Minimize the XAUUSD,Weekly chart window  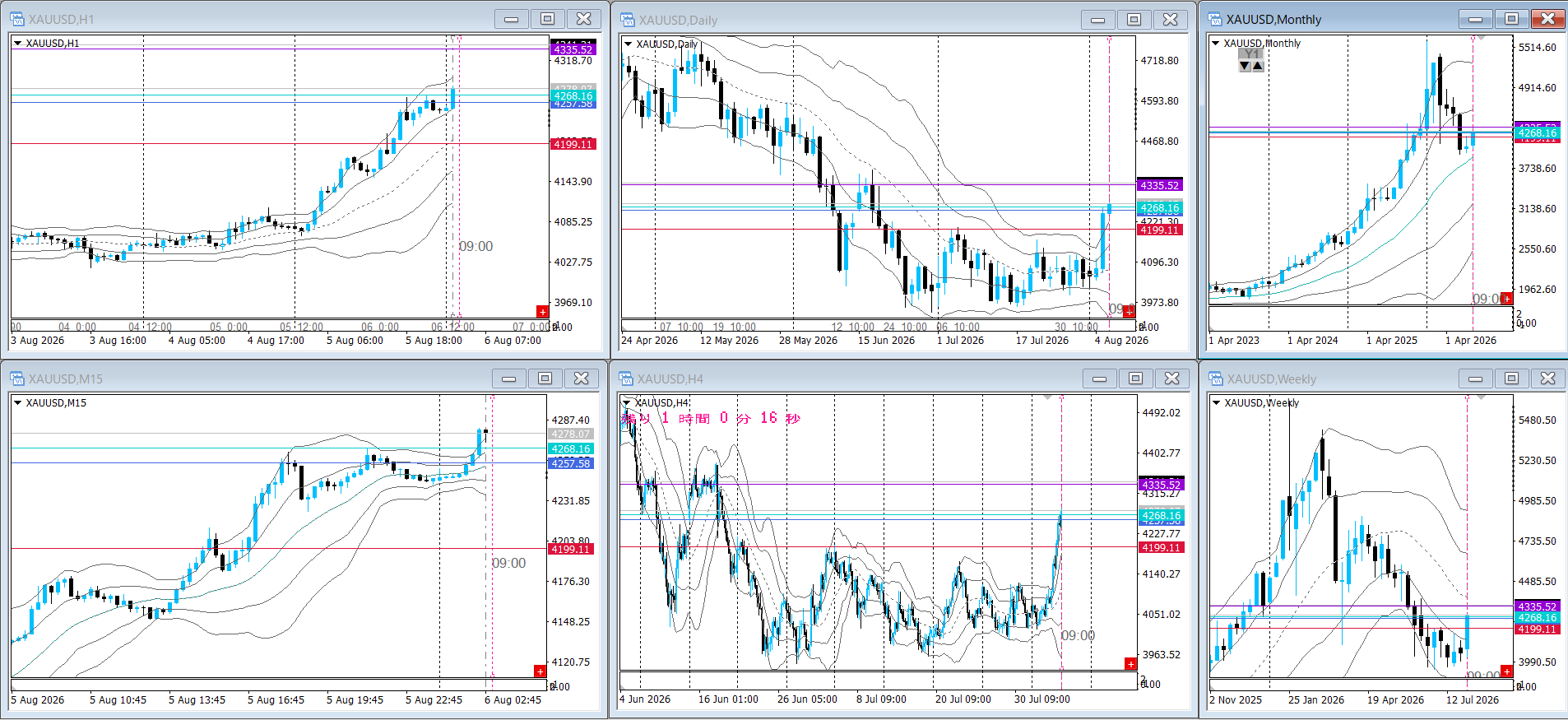1476,379
